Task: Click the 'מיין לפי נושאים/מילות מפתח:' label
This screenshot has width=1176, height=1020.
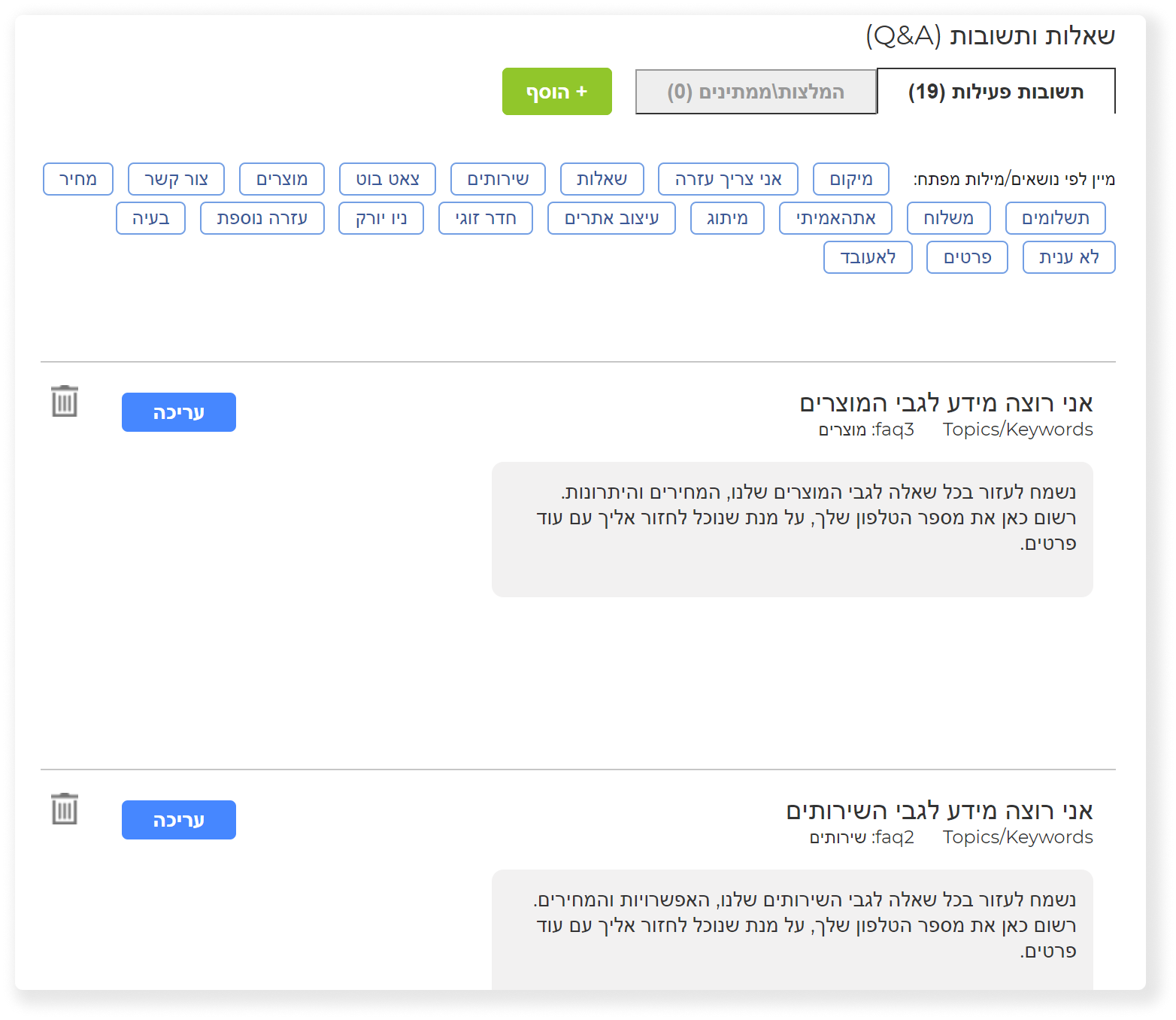Action: pyautogui.click(x=1014, y=180)
